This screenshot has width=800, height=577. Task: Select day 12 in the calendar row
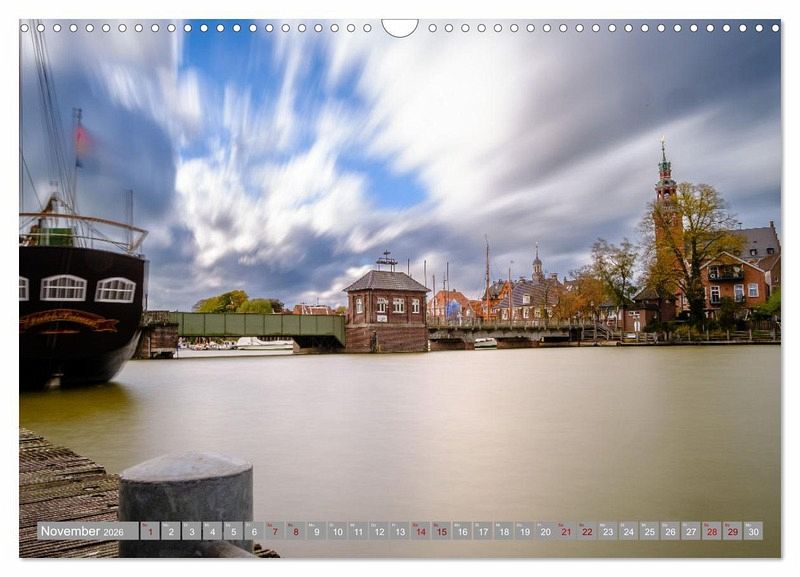(x=378, y=531)
